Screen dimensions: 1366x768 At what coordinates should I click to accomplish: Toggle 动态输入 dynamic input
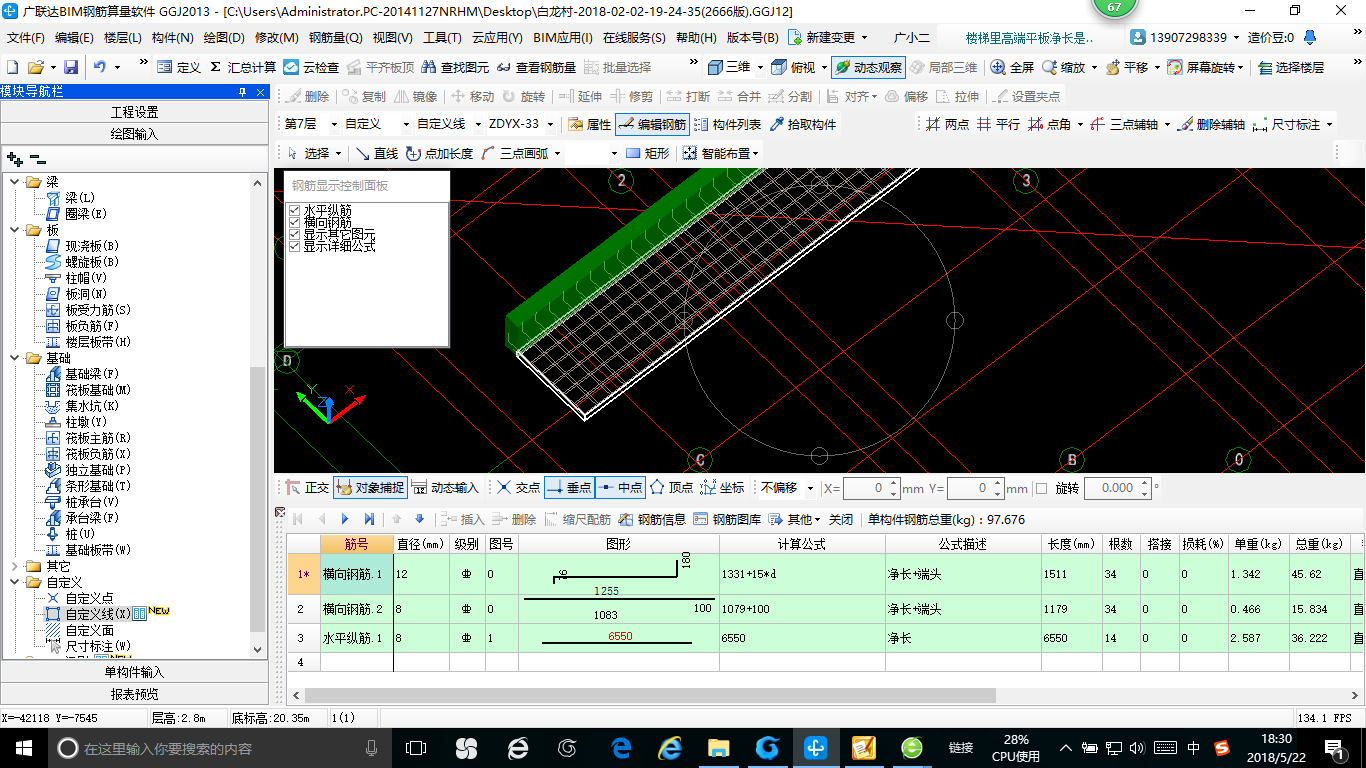coord(445,487)
